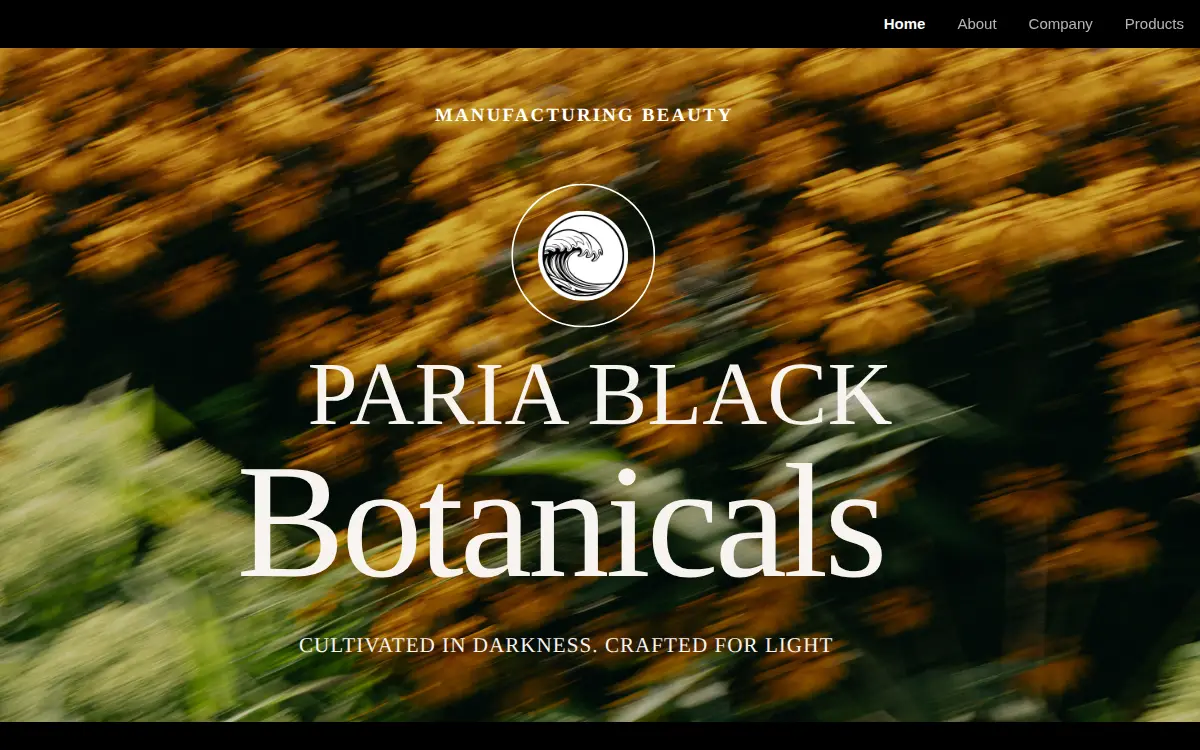The height and width of the screenshot is (750, 1200).
Task: Open the Company menu item
Action: 1060,24
